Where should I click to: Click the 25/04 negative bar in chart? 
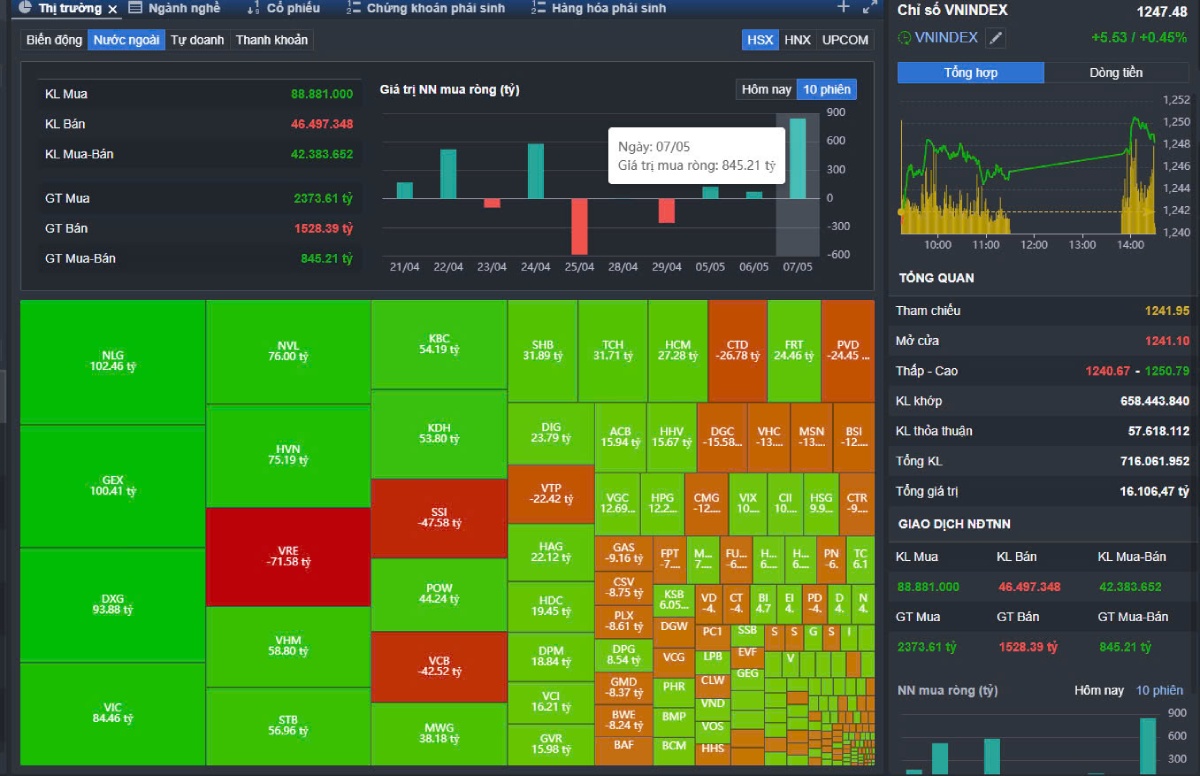[579, 225]
